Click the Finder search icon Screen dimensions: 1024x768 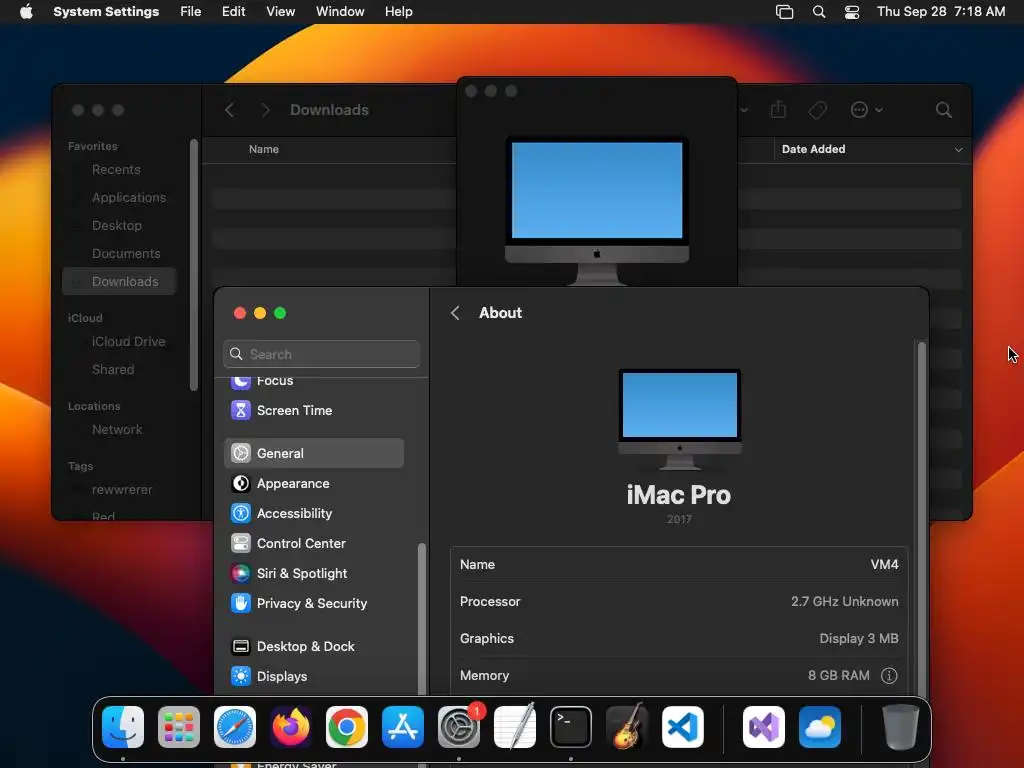click(x=943, y=110)
